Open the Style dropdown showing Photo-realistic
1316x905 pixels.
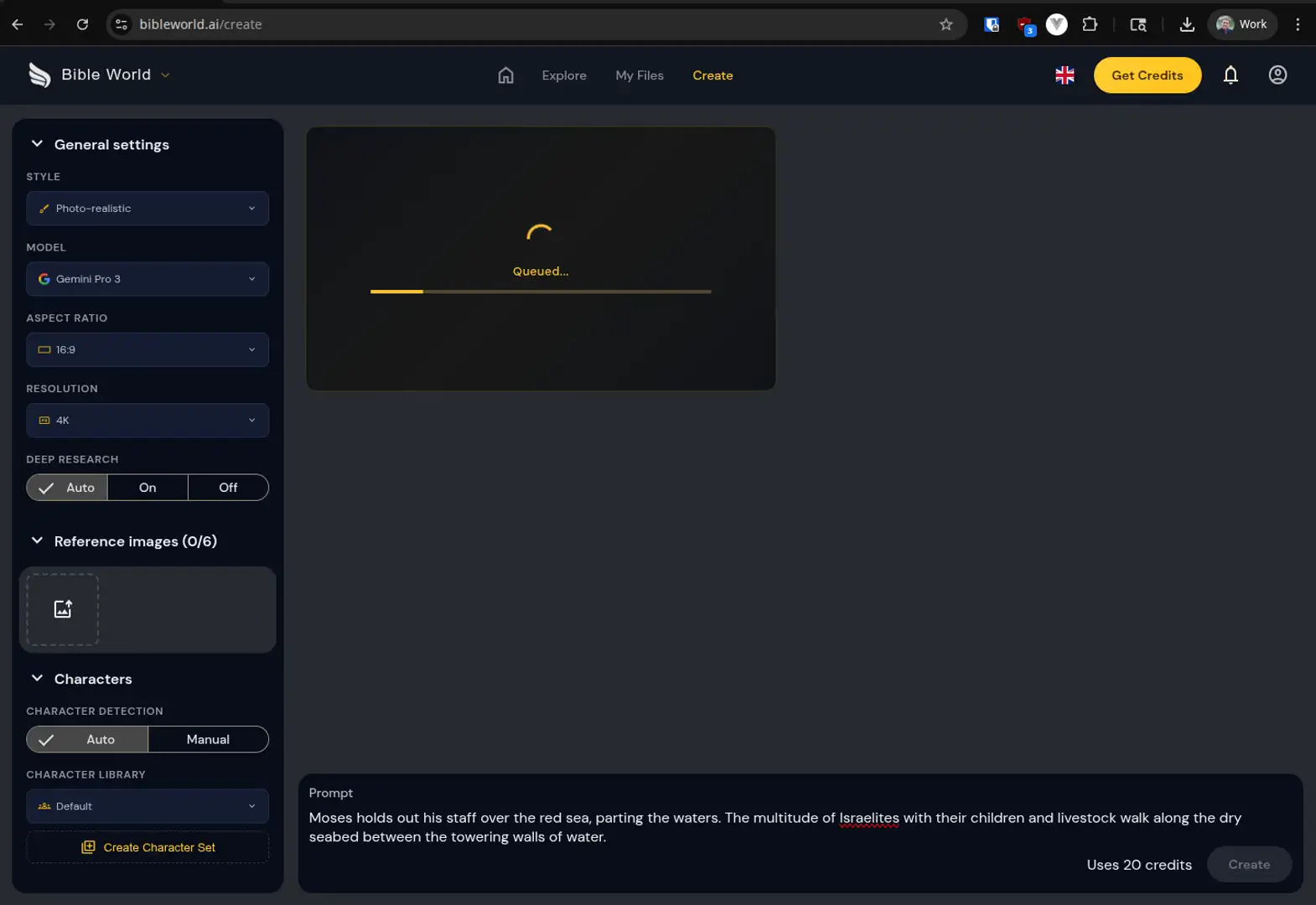(x=148, y=209)
